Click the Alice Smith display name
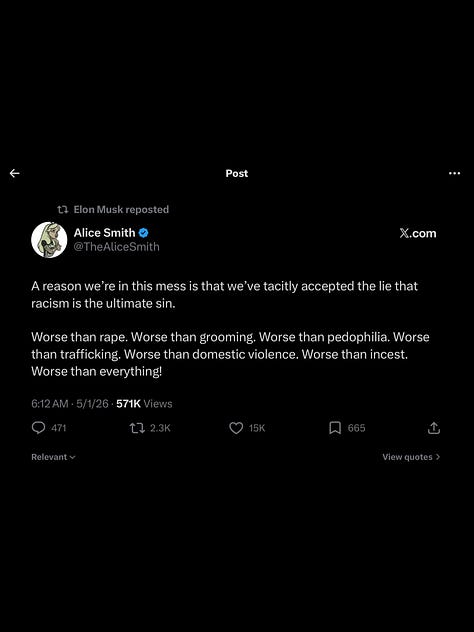 coord(104,233)
